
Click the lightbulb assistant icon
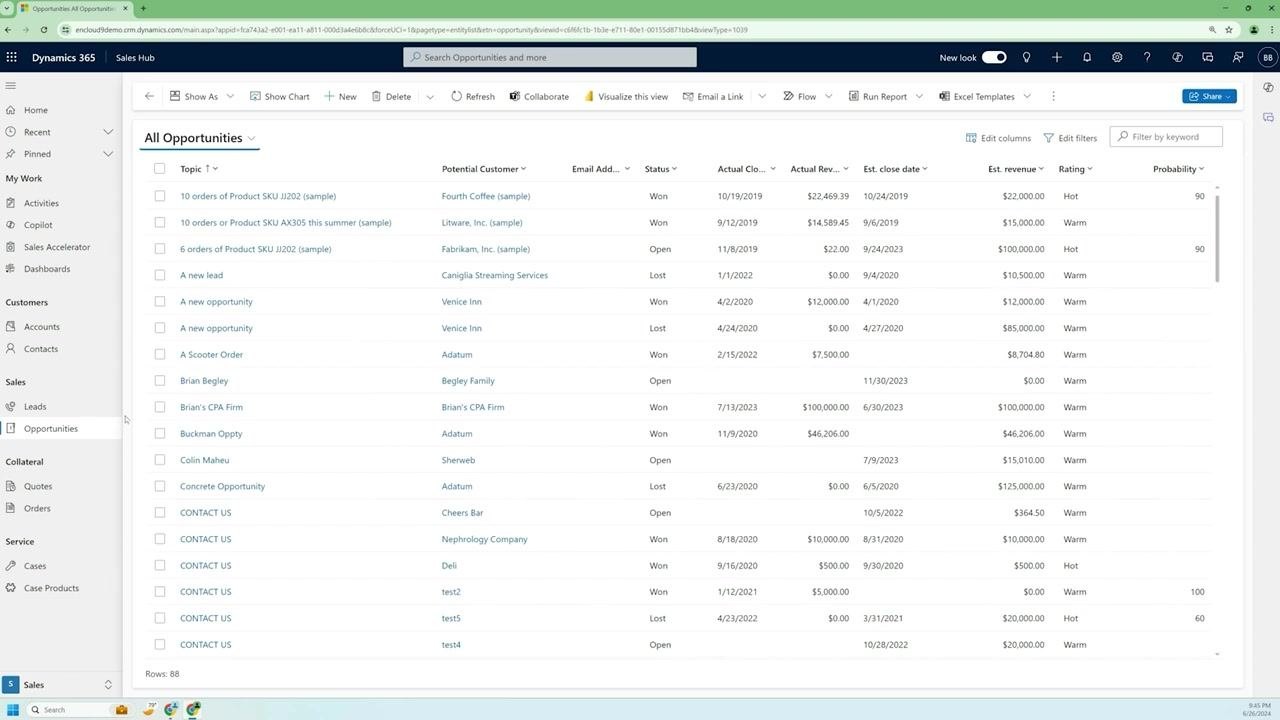pyautogui.click(x=1026, y=57)
